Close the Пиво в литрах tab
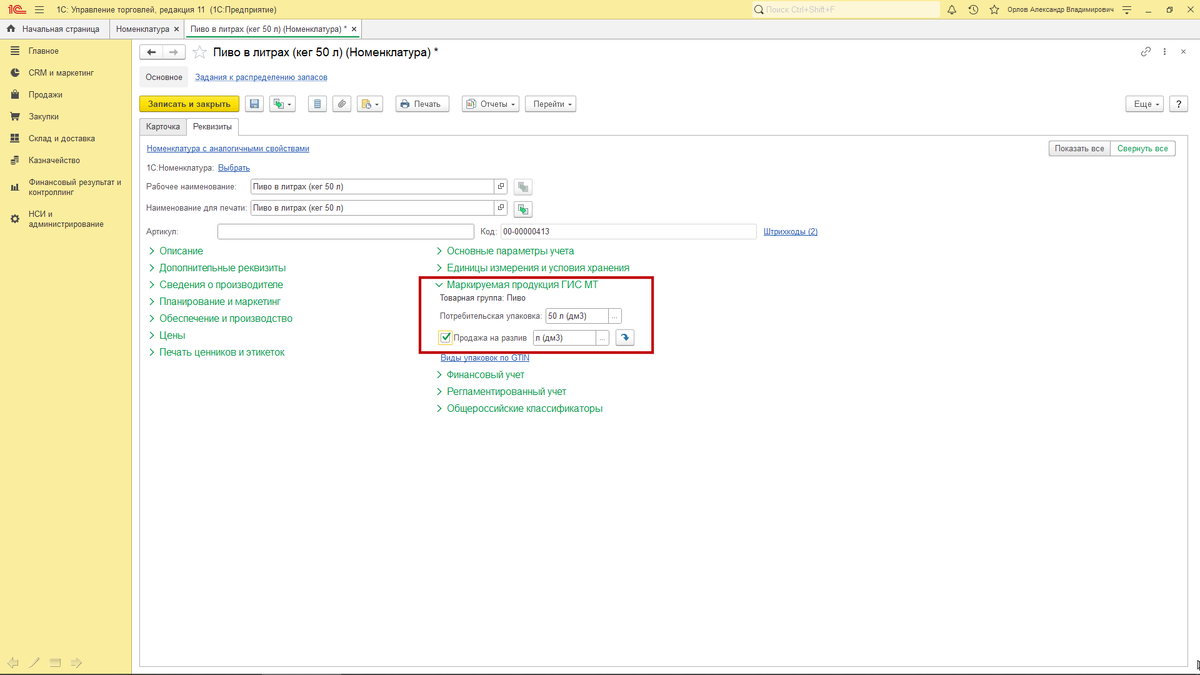 [354, 29]
